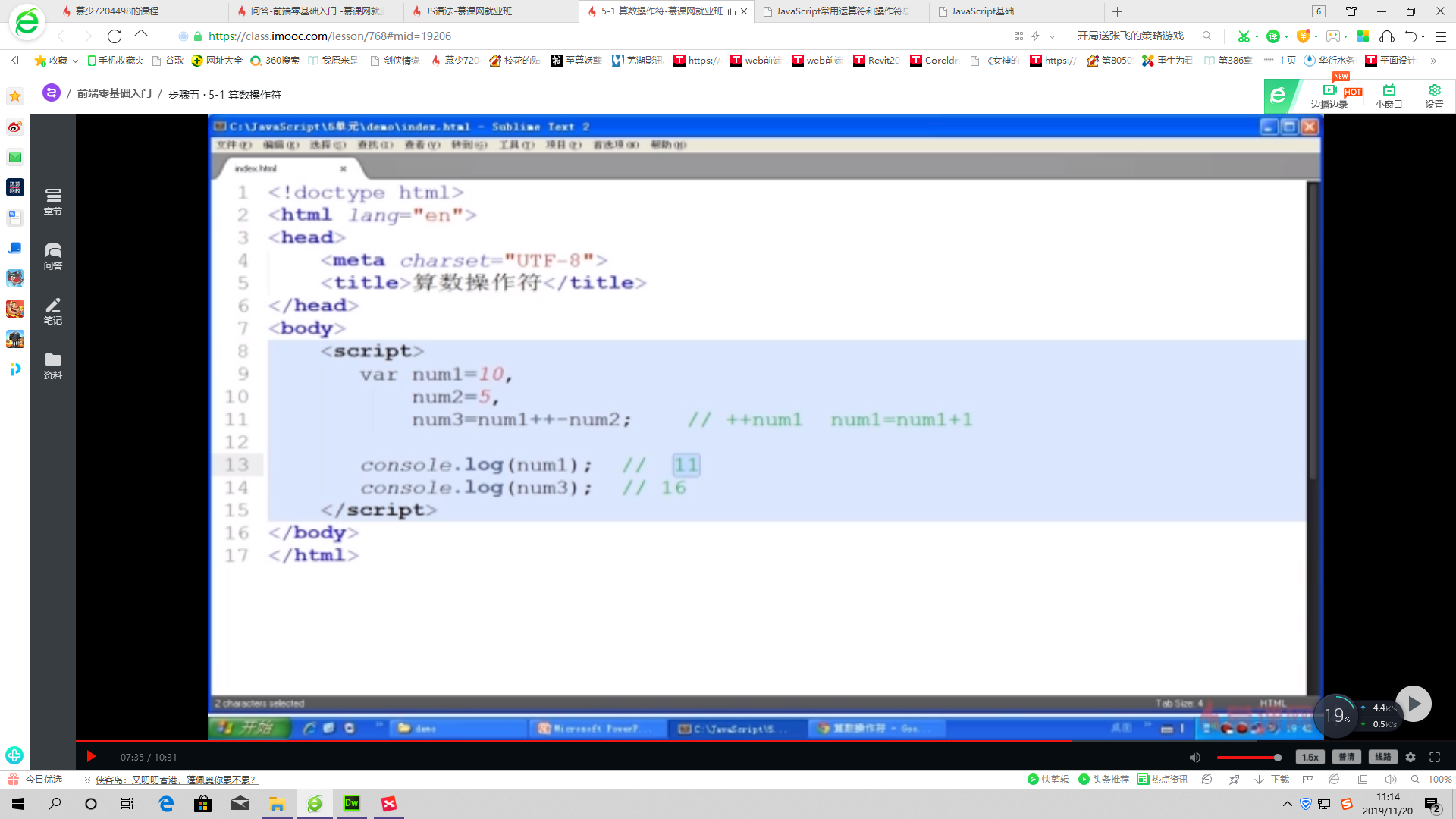Viewport: 1456px width, 819px height.
Task: Open the Weibo icon in left sidebar
Action: [x=15, y=127]
